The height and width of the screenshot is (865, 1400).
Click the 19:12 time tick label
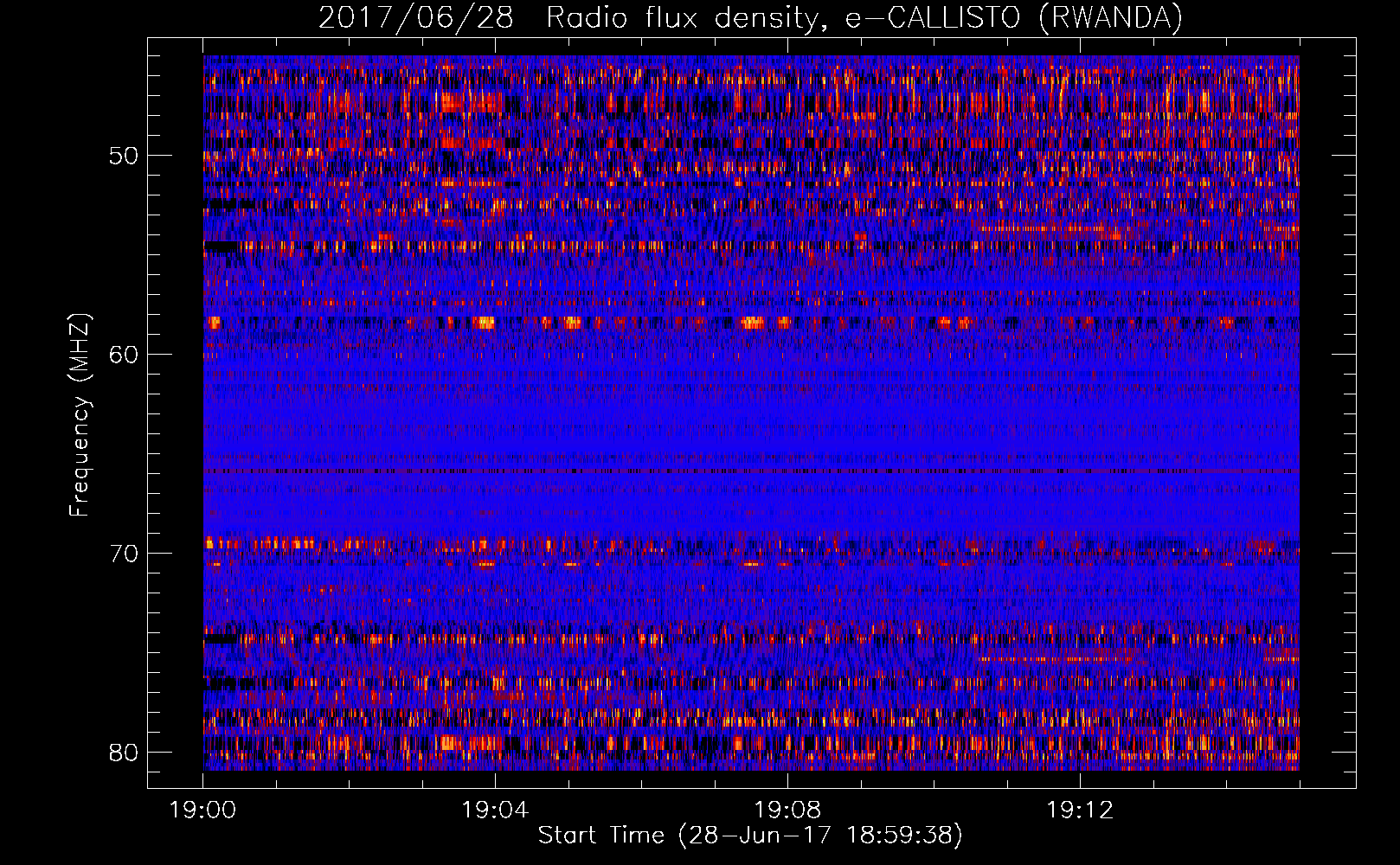click(1080, 811)
